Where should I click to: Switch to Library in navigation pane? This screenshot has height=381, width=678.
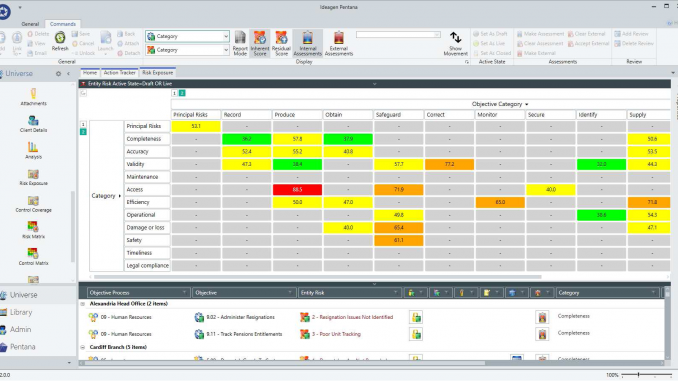point(21,312)
